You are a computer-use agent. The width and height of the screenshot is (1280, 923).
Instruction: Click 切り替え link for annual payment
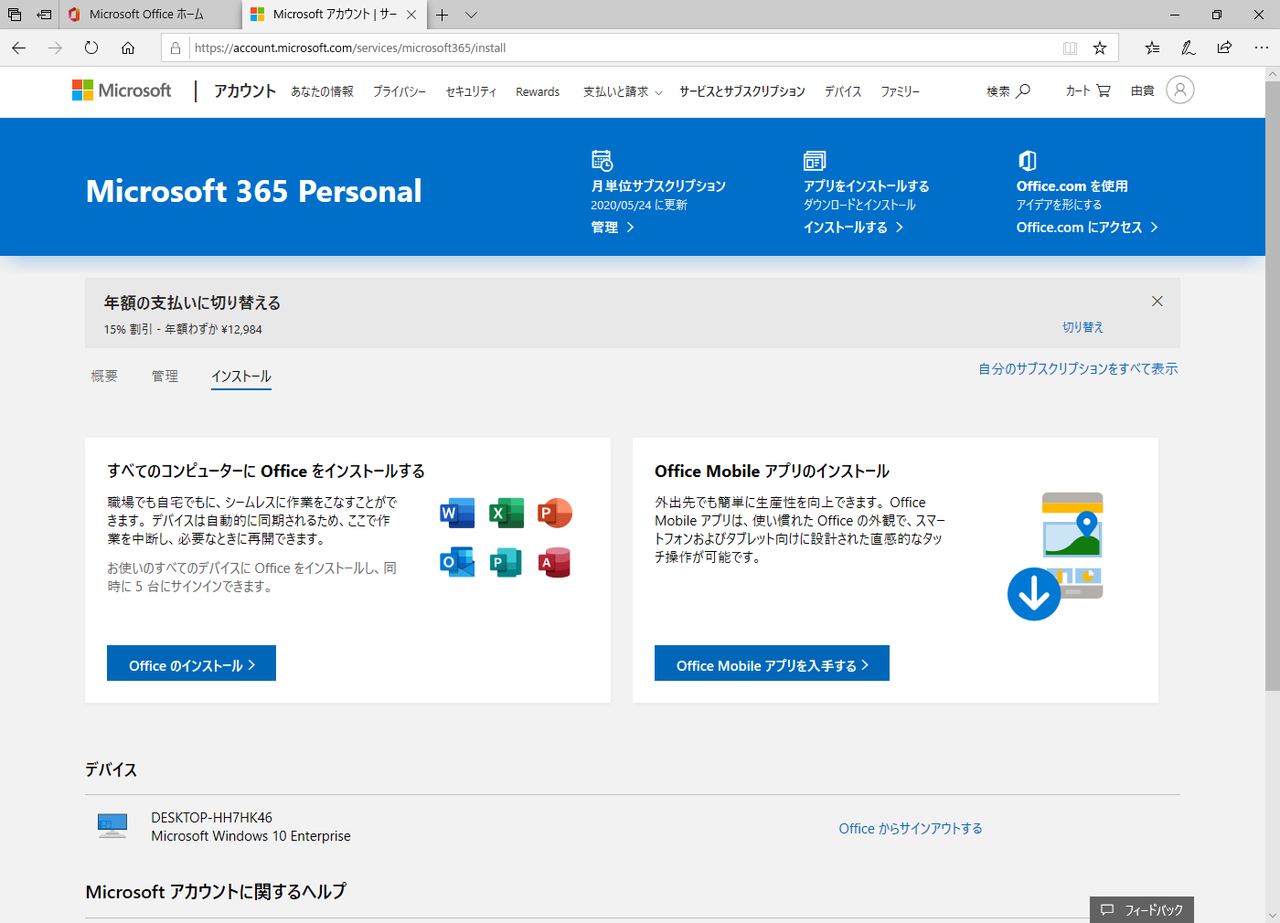1083,327
